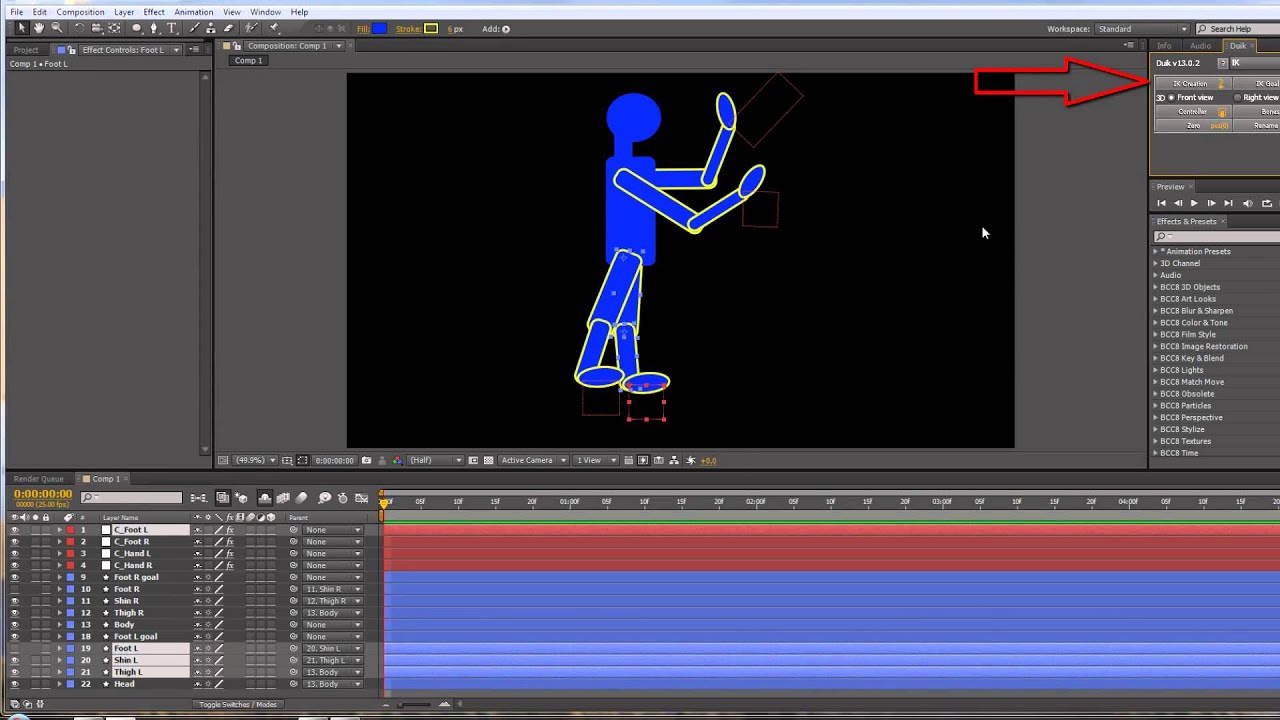Image resolution: width=1280 pixels, height=720 pixels.
Task: Open the yellow Stroke color swatch
Action: (431, 29)
